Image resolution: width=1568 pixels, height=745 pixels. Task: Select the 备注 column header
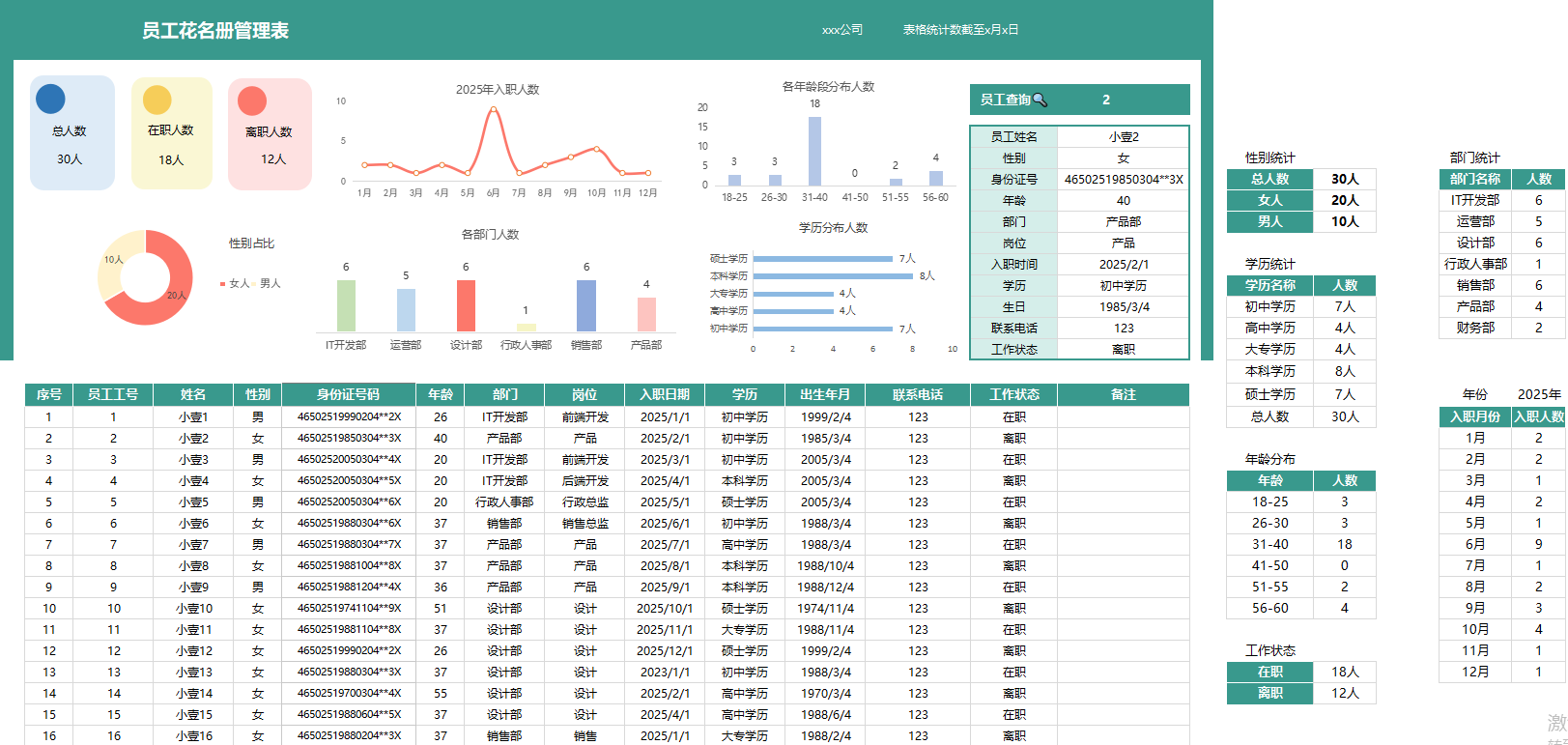pyautogui.click(x=1123, y=394)
